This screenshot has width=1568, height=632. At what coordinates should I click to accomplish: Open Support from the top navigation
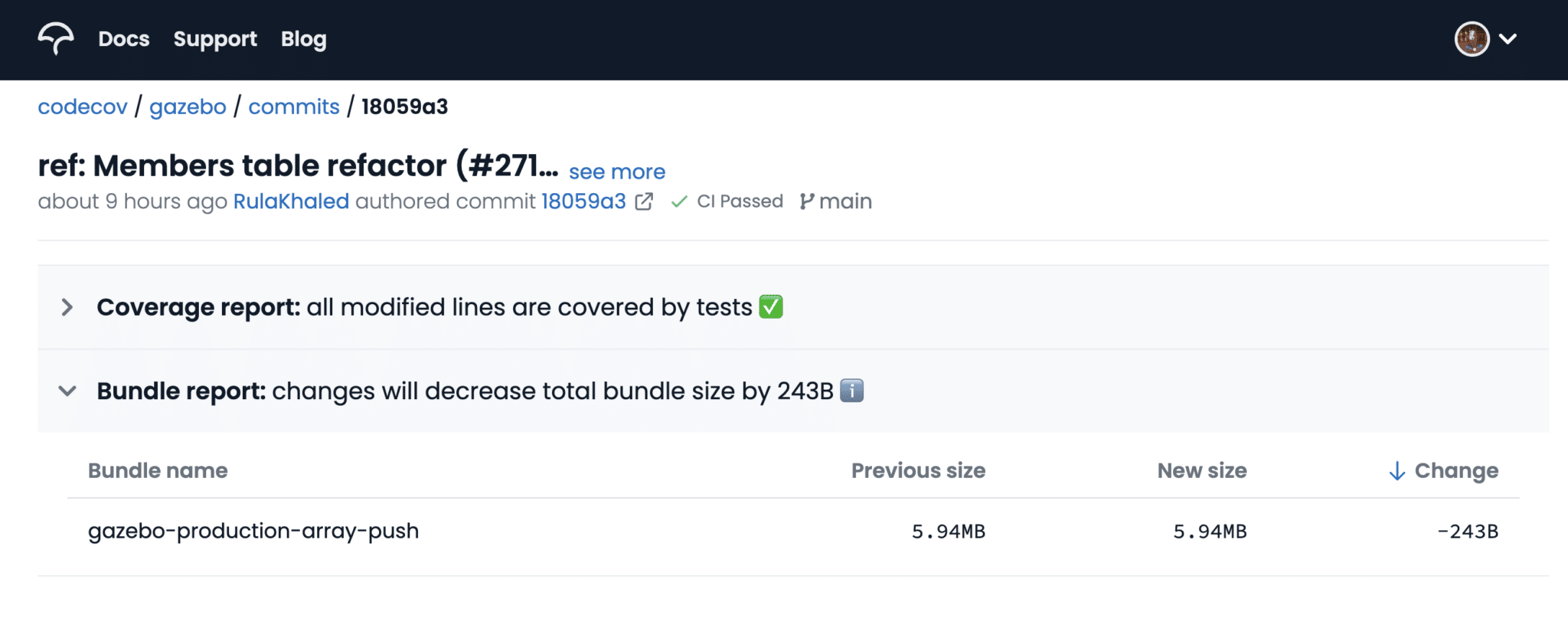(x=215, y=38)
